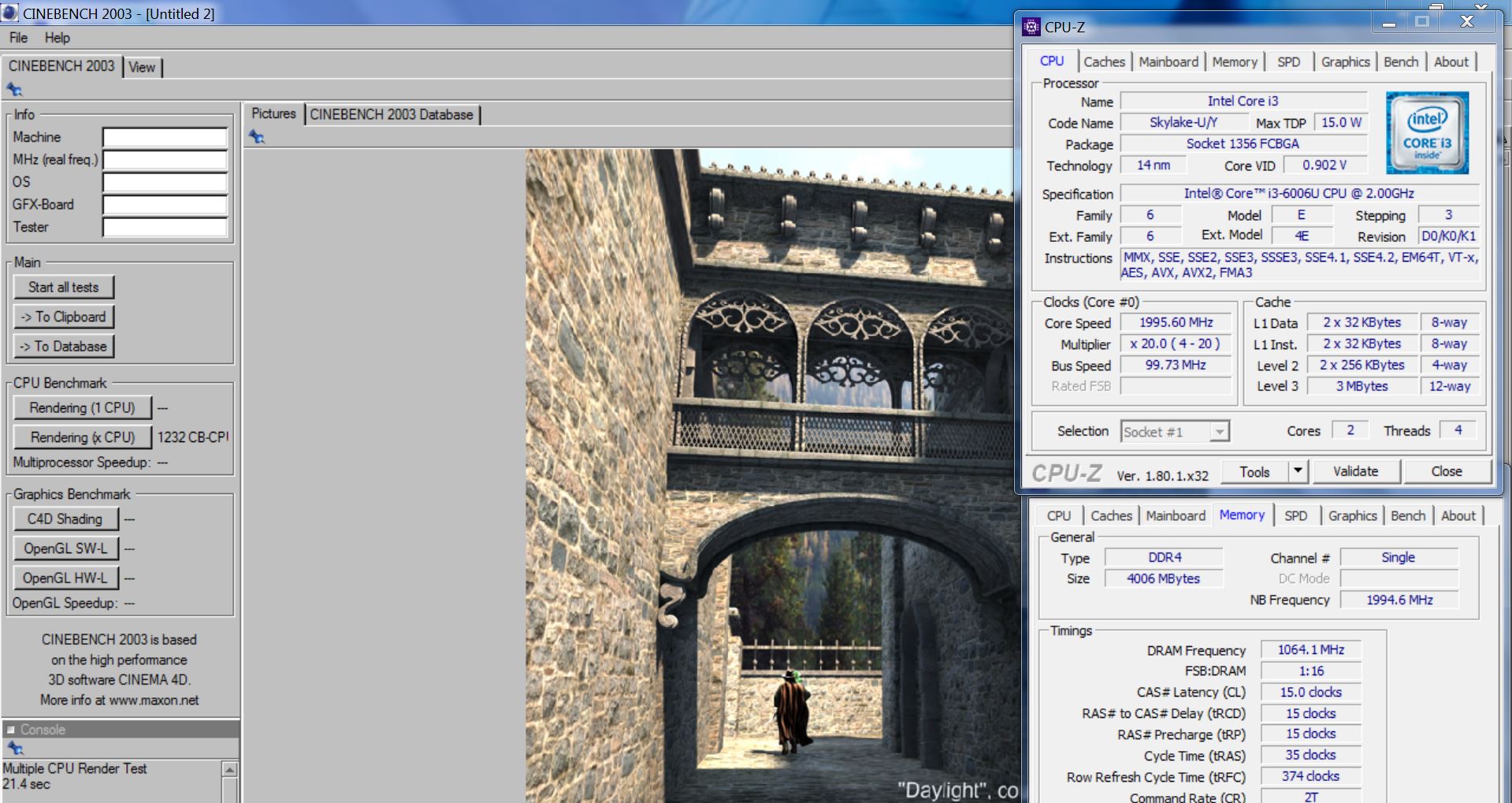This screenshot has width=1512, height=803.
Task: Click Start all tests button
Action: (x=64, y=287)
